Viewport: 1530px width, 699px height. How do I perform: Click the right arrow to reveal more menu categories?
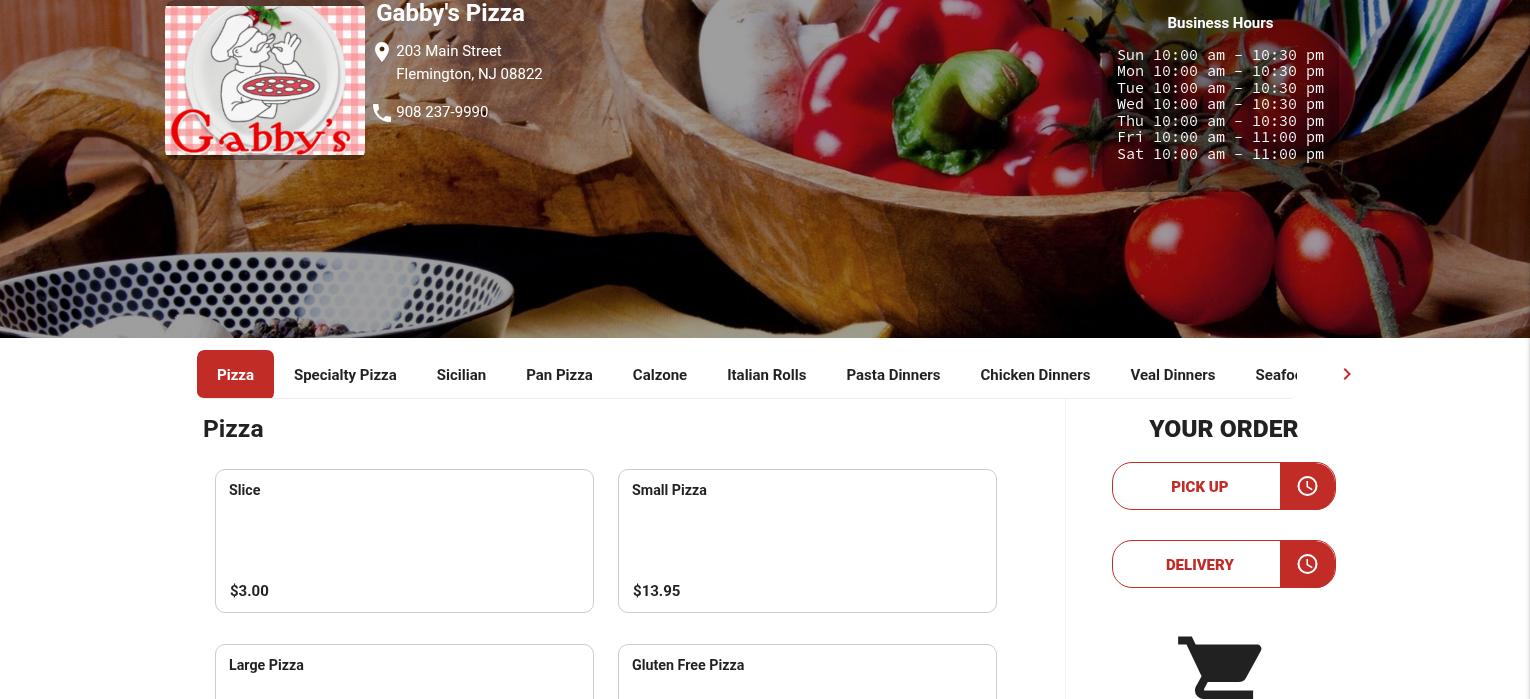1346,374
